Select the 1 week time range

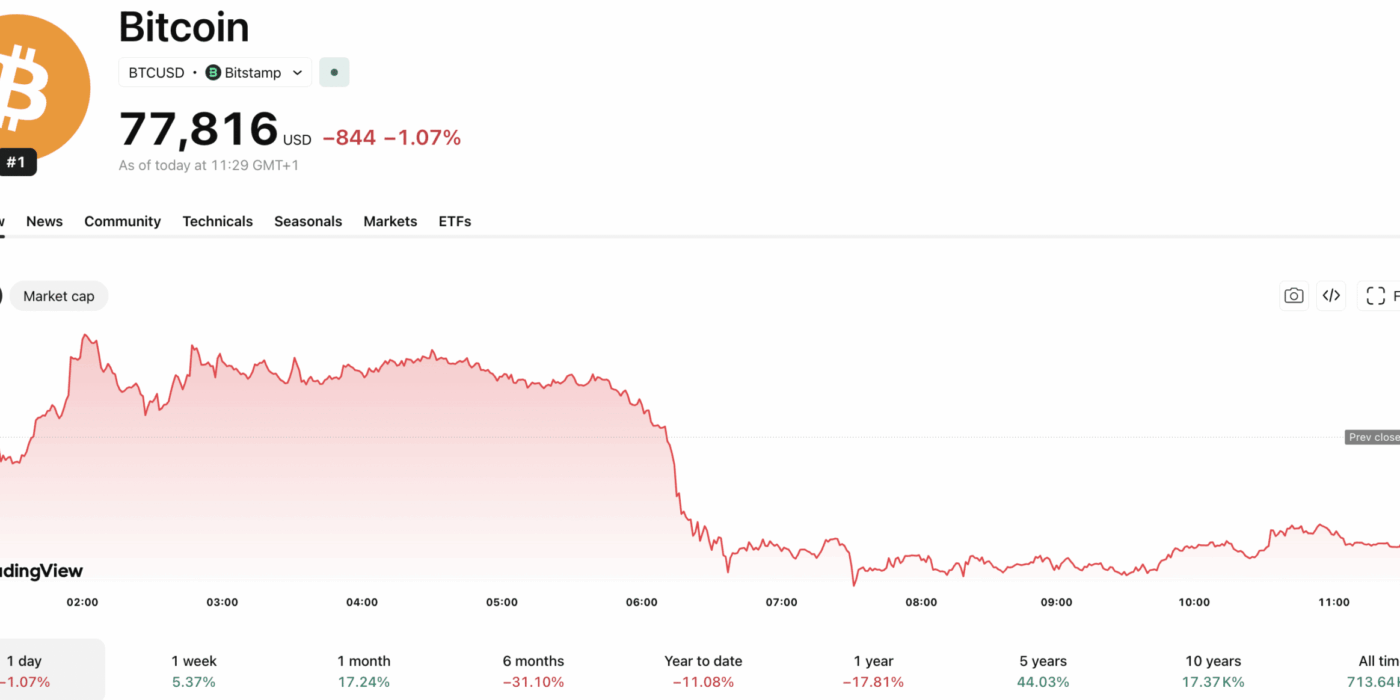pos(194,671)
